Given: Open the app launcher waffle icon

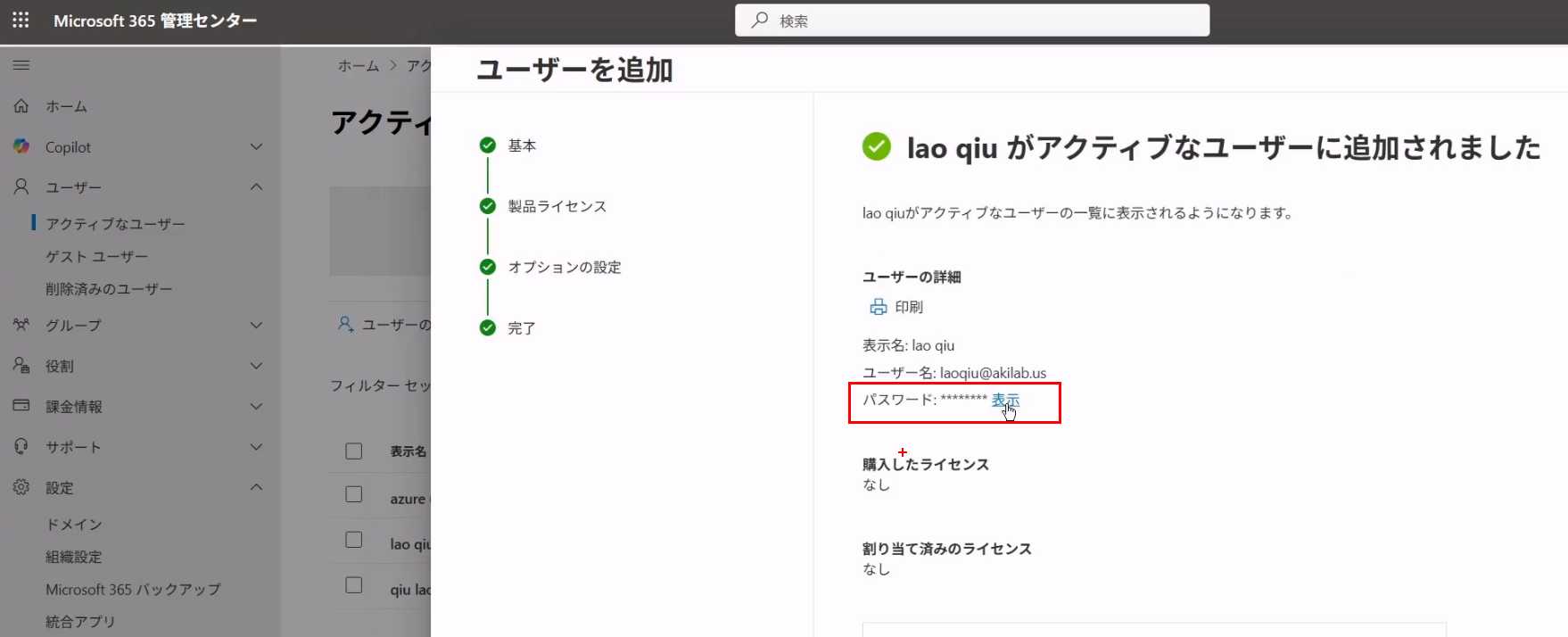Looking at the screenshot, I should [21, 20].
